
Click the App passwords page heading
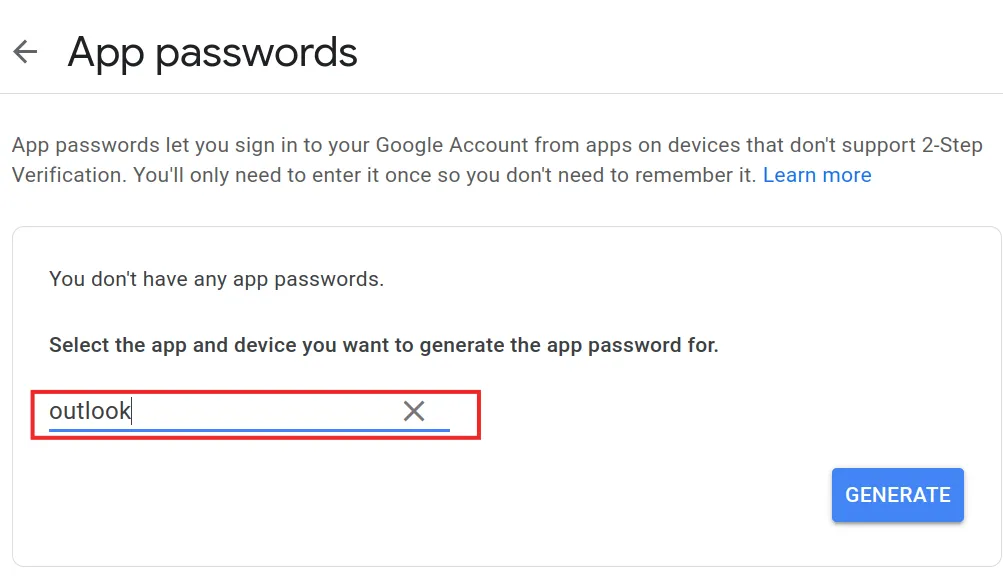tap(212, 52)
